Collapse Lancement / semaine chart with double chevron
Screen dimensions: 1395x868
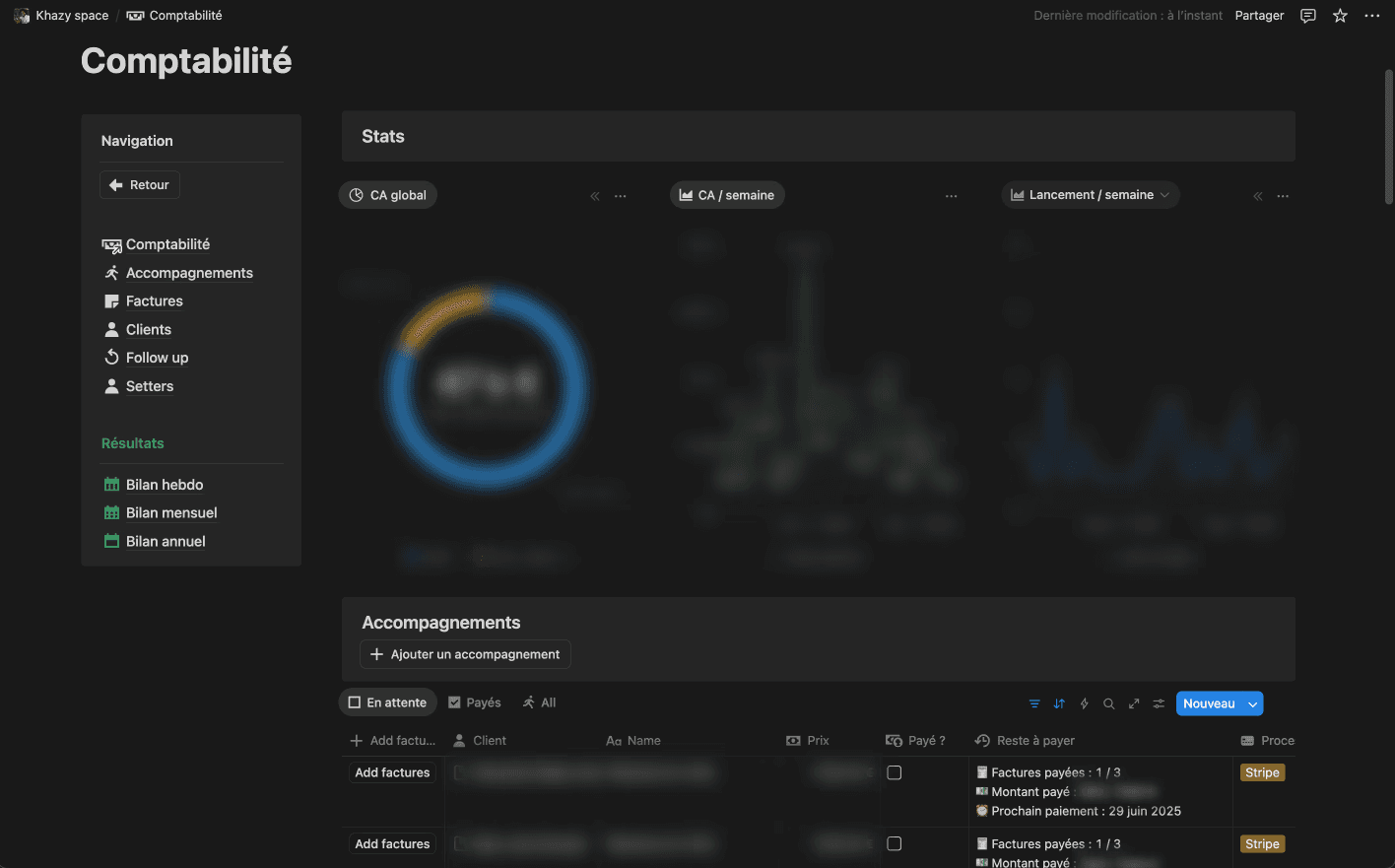click(1258, 196)
